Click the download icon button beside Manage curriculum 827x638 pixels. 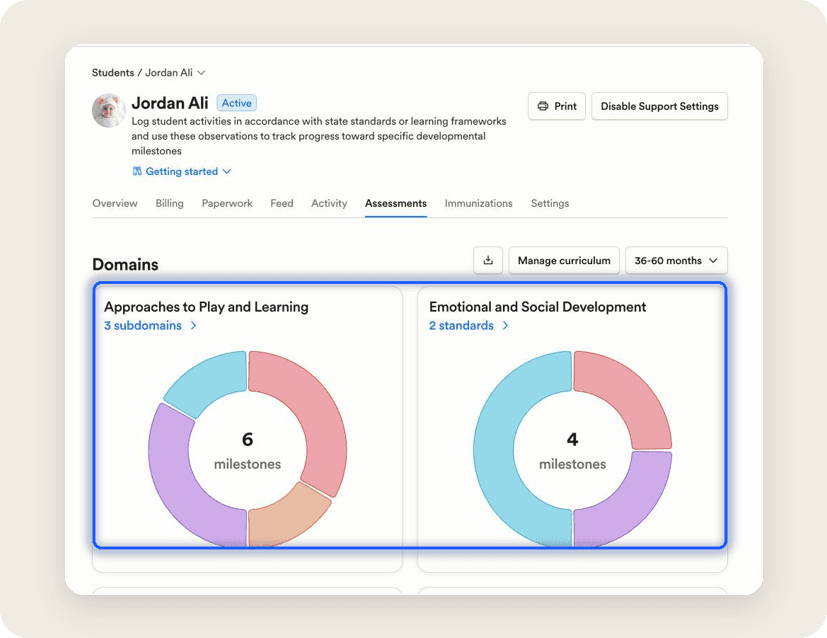click(488, 260)
